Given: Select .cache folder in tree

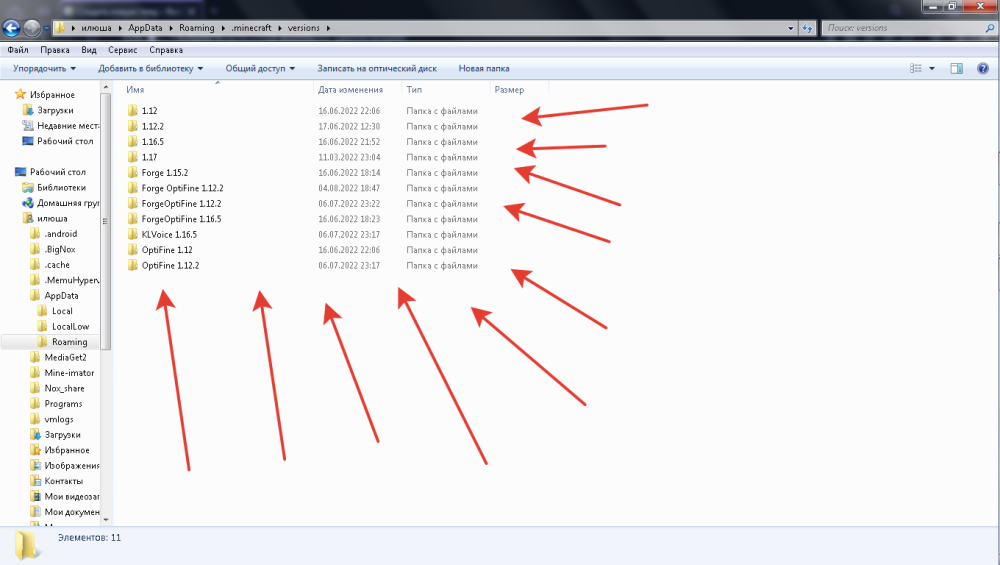Looking at the screenshot, I should point(57,265).
